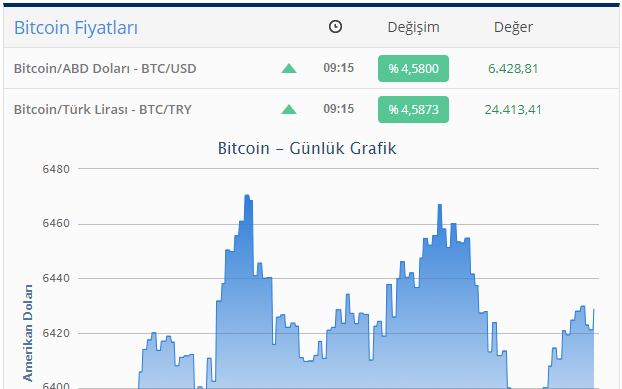Click the Amerikan Doları axis title
The width and height of the screenshot is (622, 389).
[x=28, y=333]
